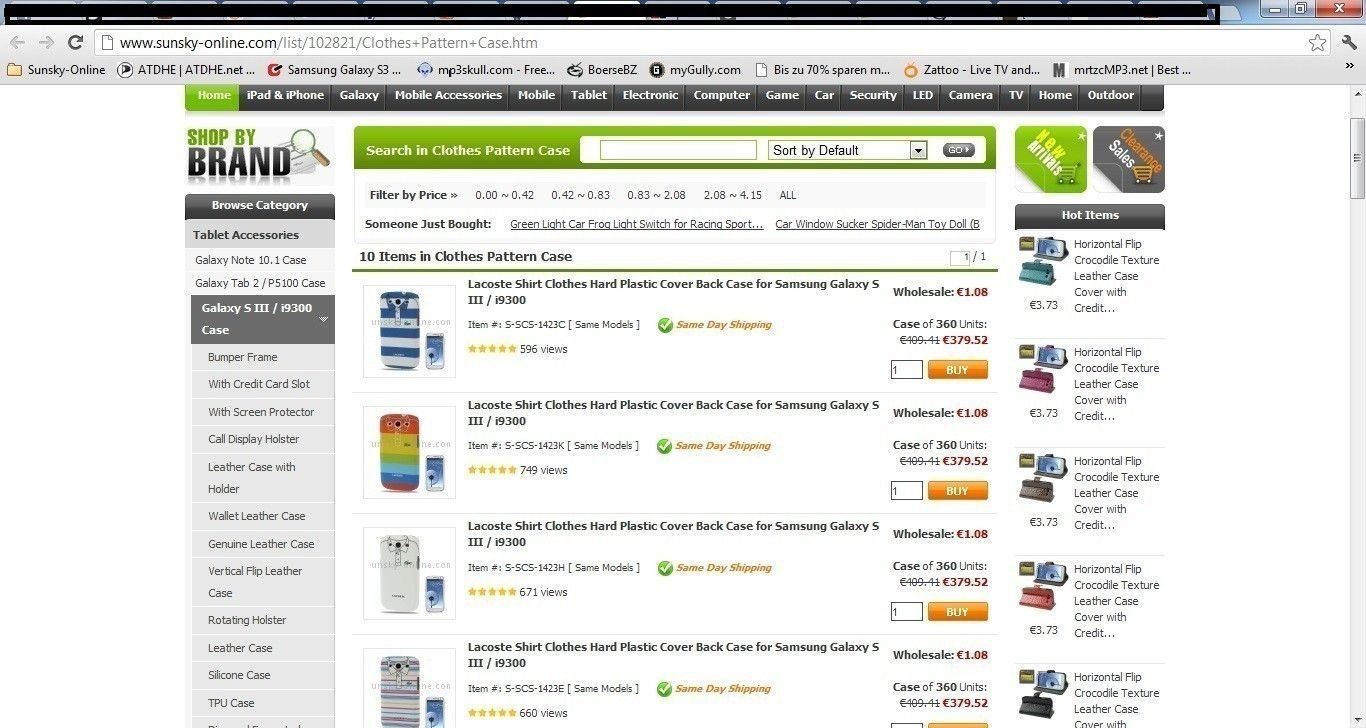Click page number box in pagination
The width and height of the screenshot is (1366, 728).
(960, 257)
